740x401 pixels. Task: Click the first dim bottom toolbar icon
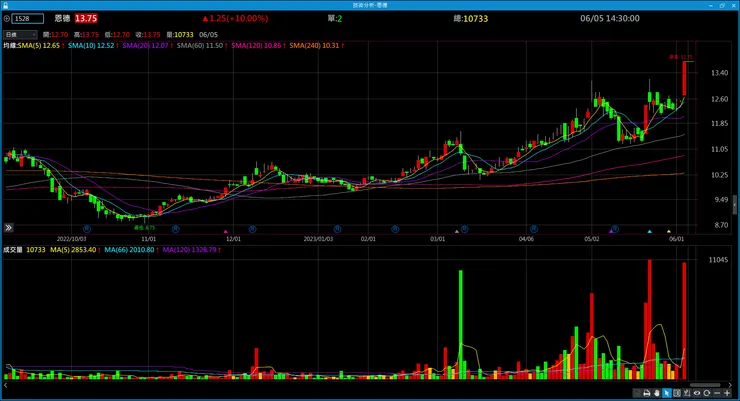(637, 393)
